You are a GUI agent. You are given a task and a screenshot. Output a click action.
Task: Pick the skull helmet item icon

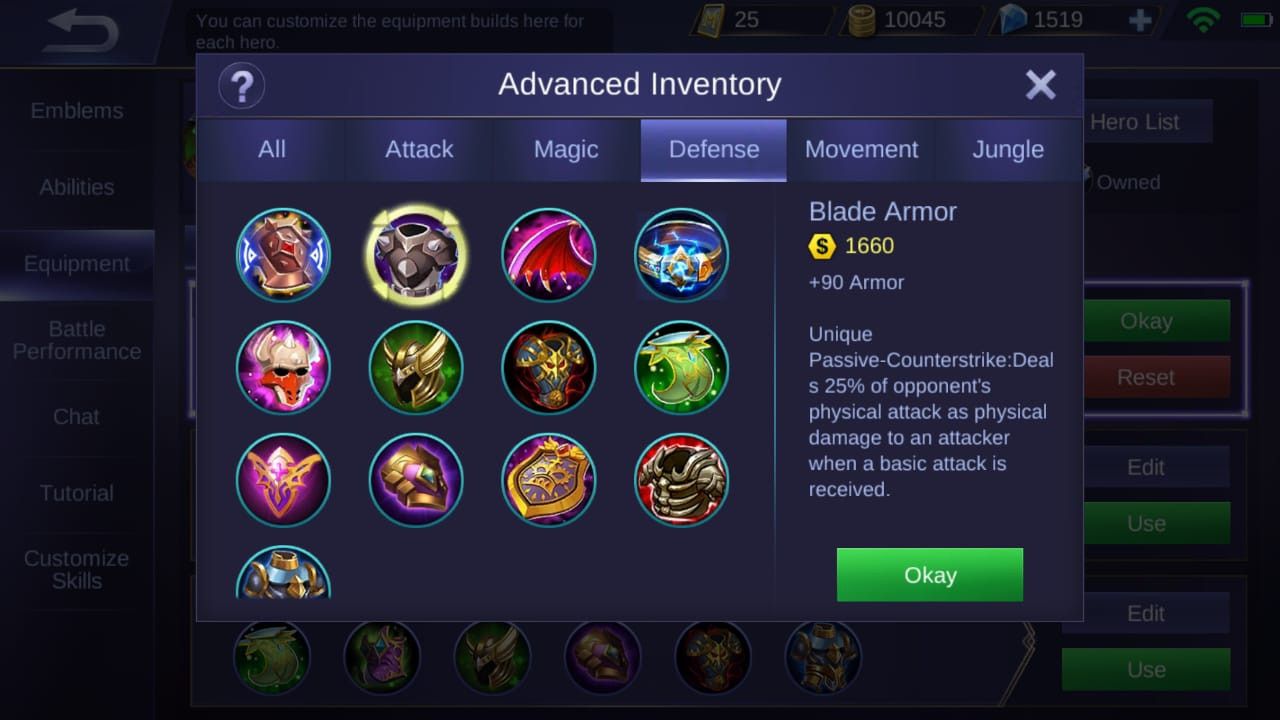click(x=283, y=367)
